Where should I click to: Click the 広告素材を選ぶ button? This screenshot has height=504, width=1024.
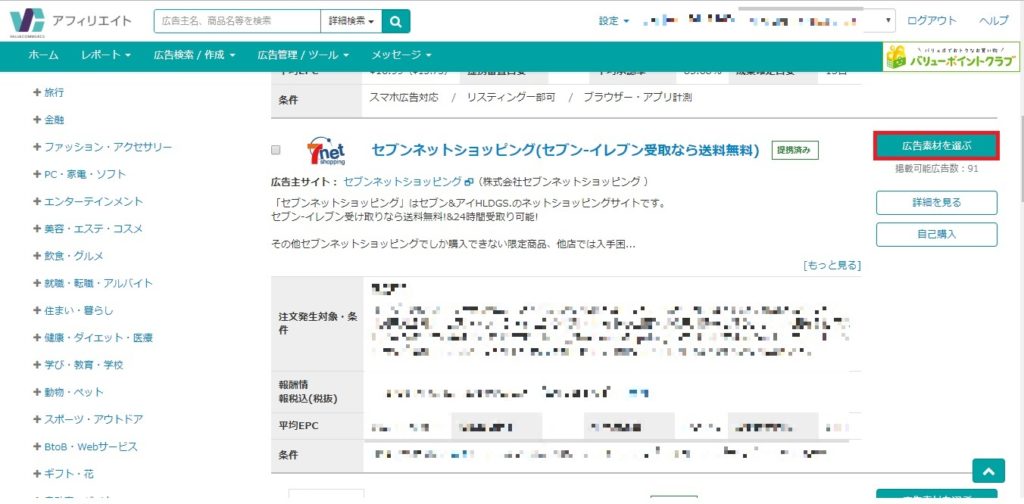[x=936, y=146]
